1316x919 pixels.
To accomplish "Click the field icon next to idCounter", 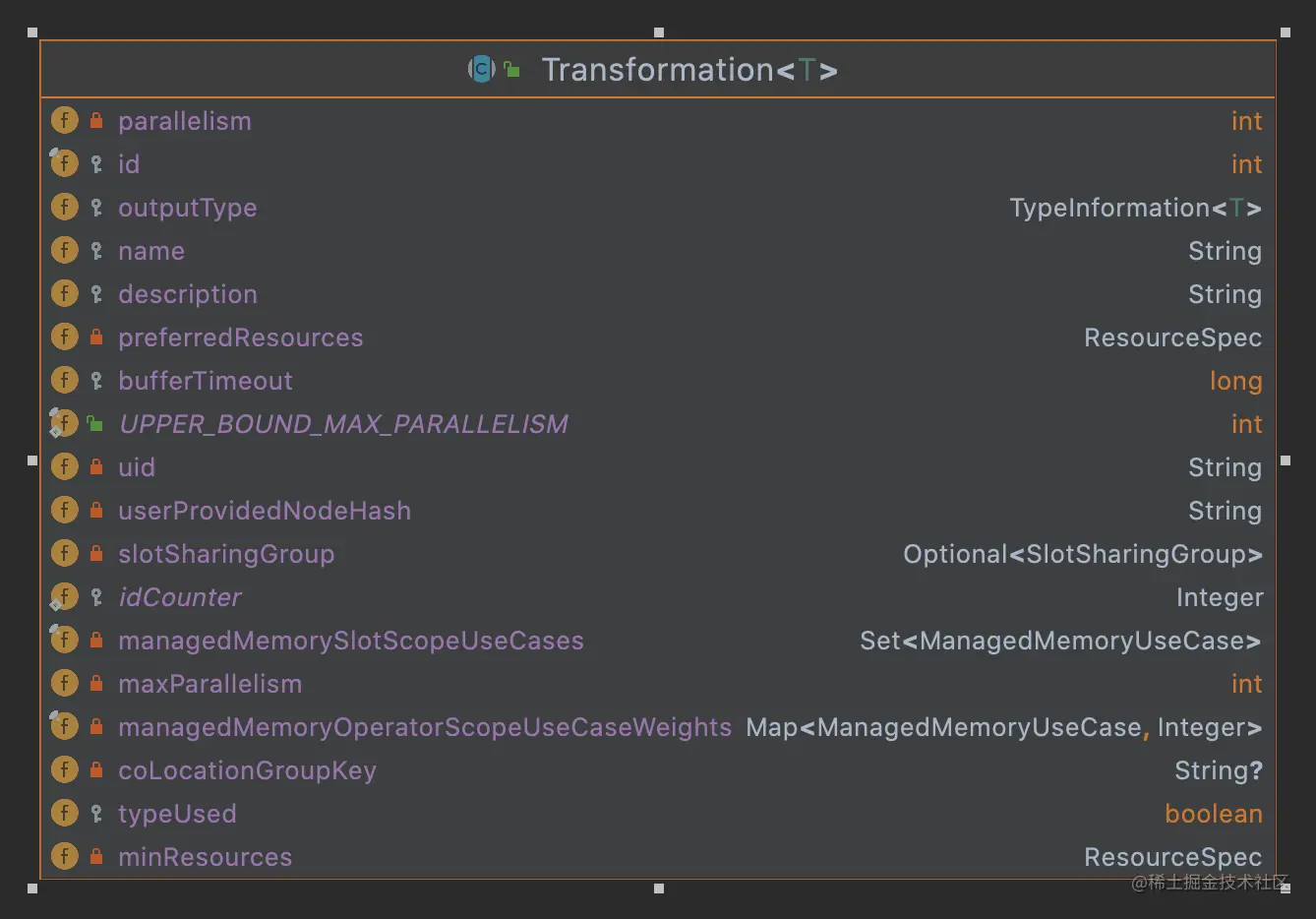I will point(64,597).
